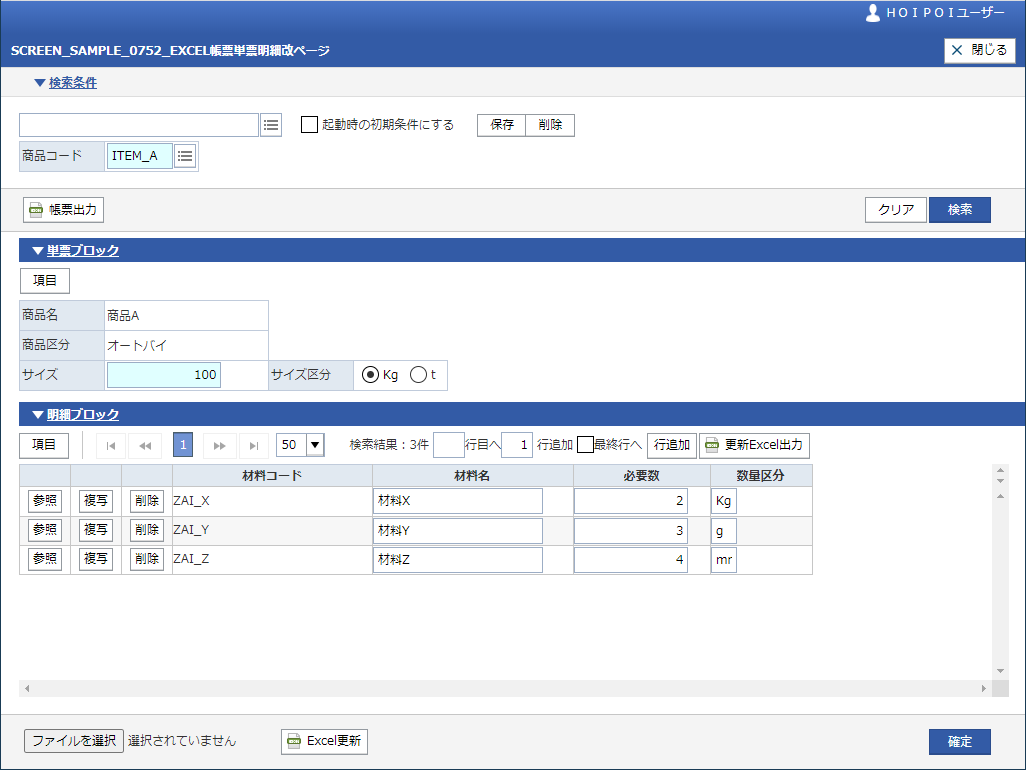Open the 項目 menu in 単票ブロック
This screenshot has width=1026, height=770.
45,281
